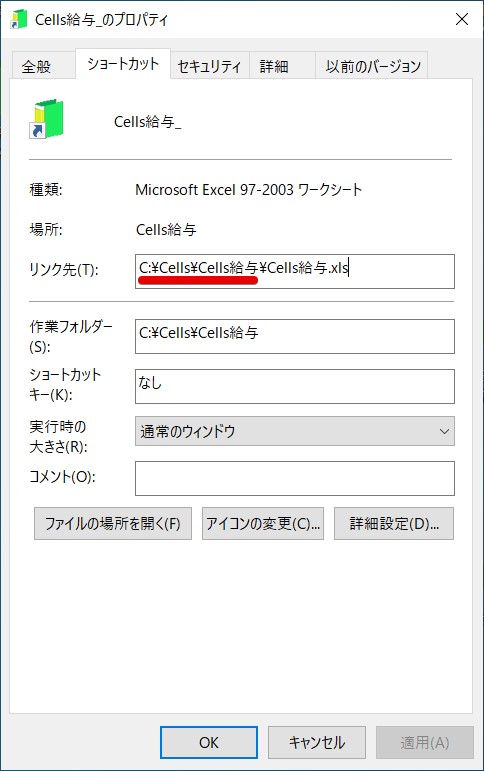Screen dimensions: 484x771
Task: Expand the 実行時の大きさ dropdown
Action: (295, 431)
